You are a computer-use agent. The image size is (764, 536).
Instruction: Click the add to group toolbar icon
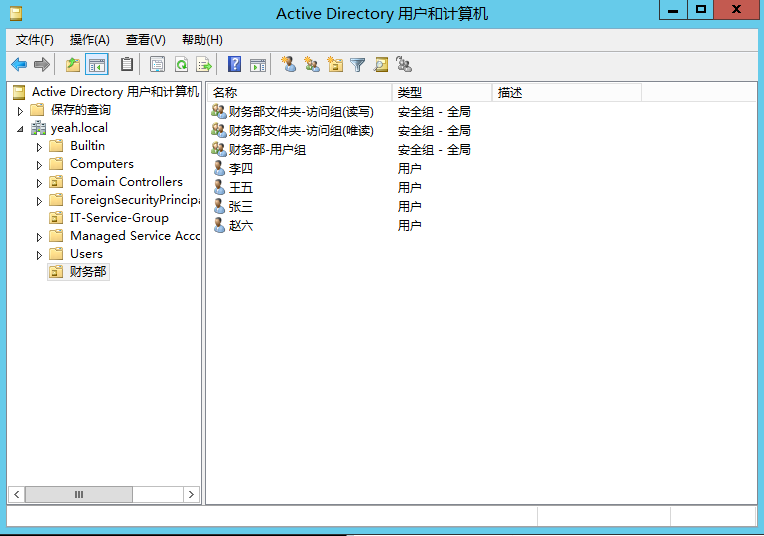click(404, 64)
